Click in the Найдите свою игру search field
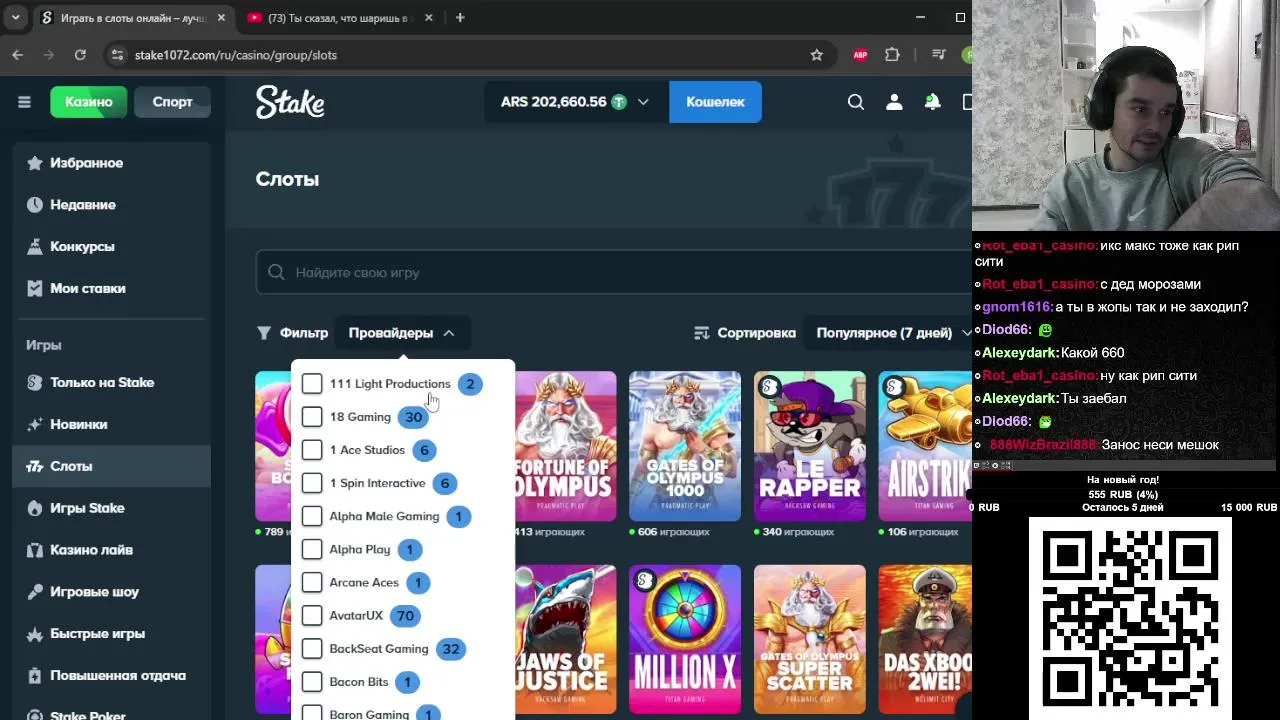 [613, 272]
